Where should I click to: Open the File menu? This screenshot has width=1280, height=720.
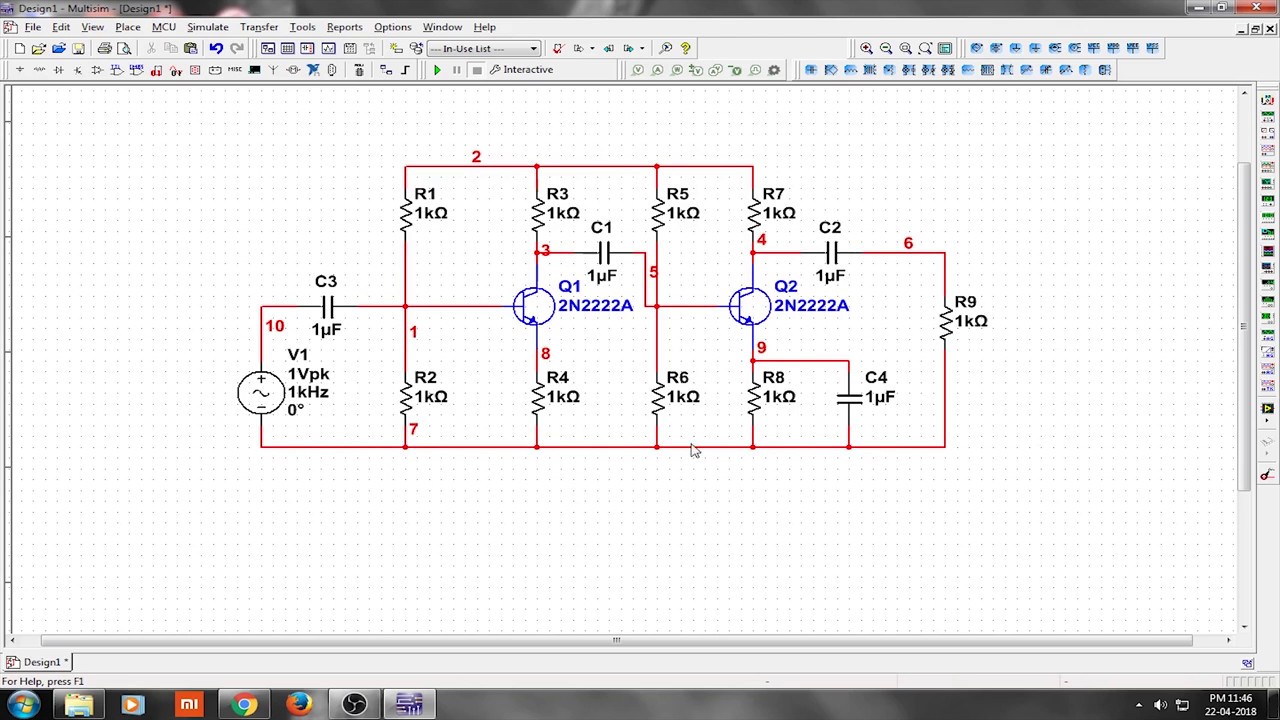click(x=33, y=27)
